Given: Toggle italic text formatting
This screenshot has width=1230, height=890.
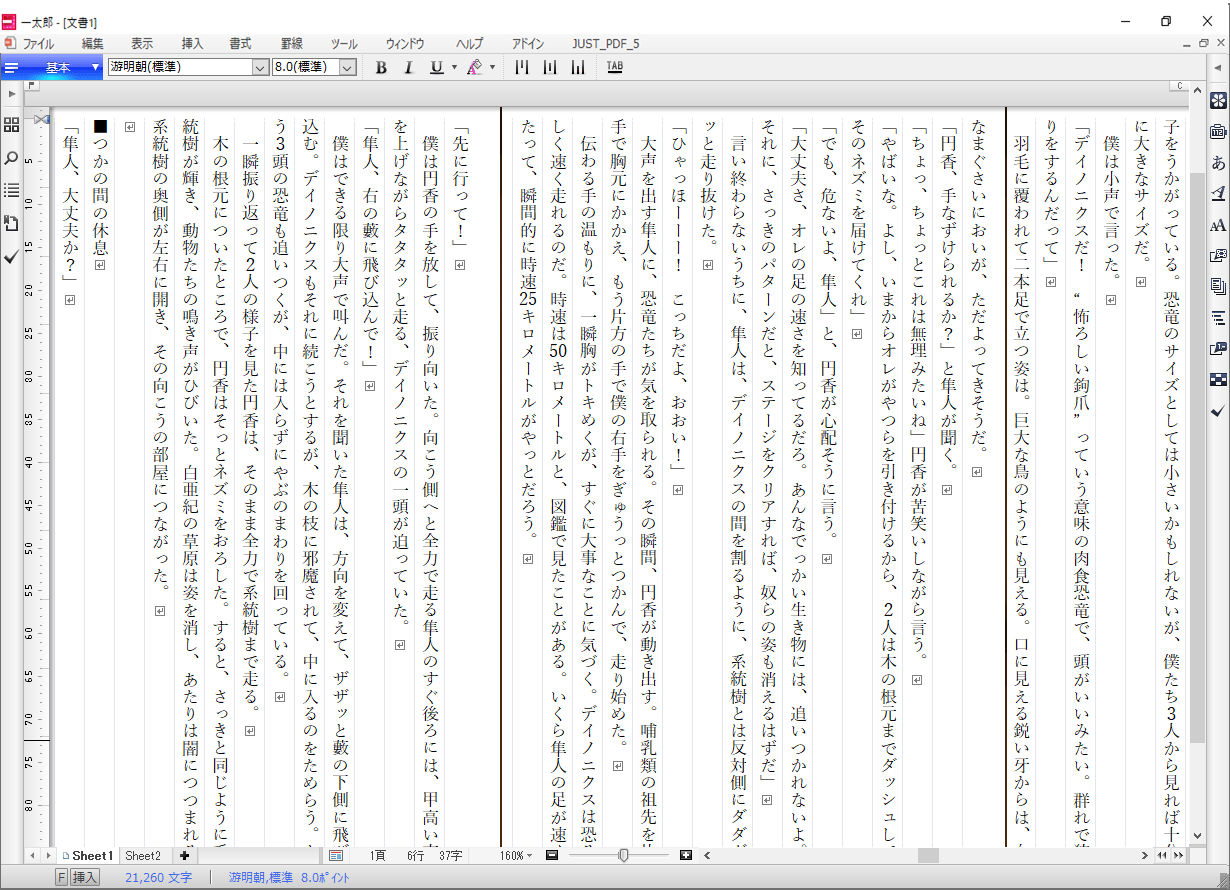Looking at the screenshot, I should point(408,67).
